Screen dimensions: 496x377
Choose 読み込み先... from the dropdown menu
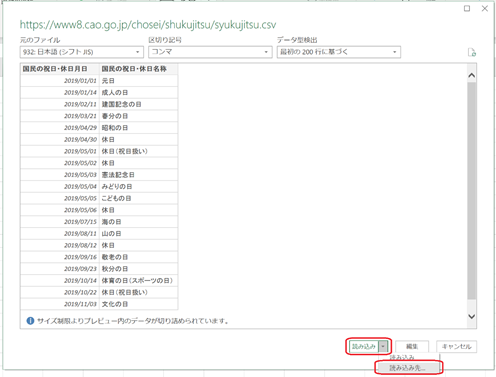[x=408, y=368]
